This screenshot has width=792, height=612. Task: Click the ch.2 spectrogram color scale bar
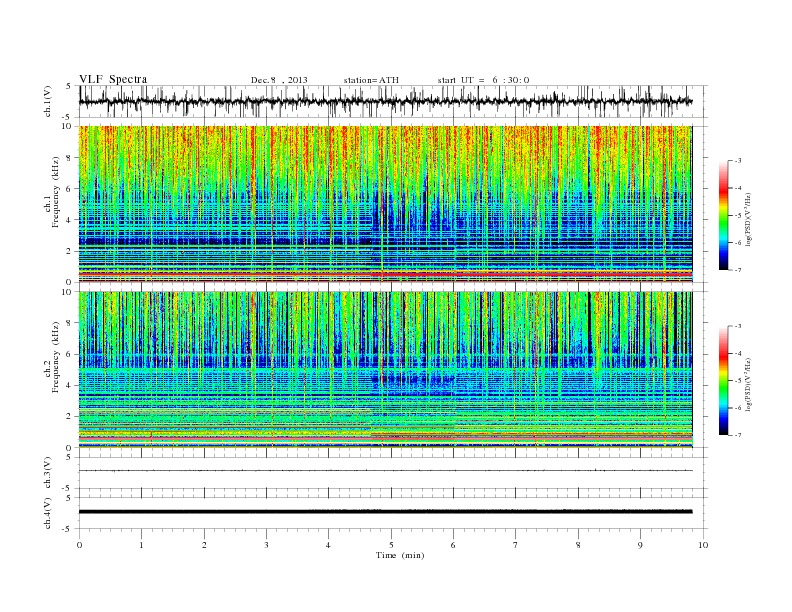pyautogui.click(x=723, y=381)
